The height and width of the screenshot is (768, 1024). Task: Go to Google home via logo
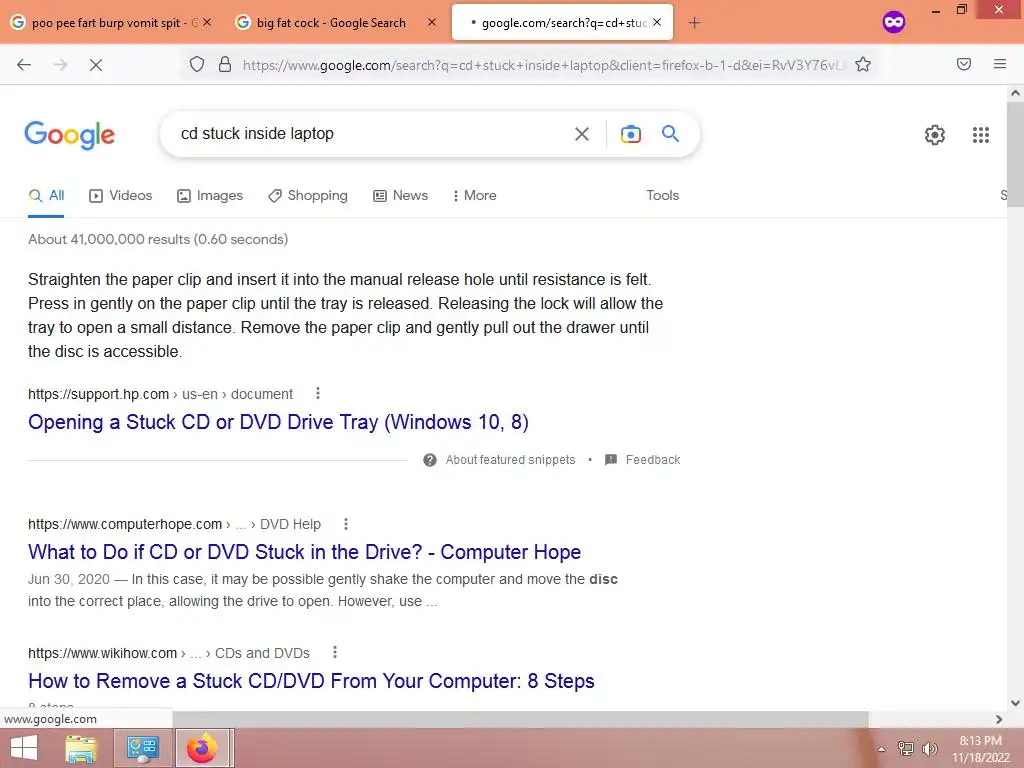pyautogui.click(x=69, y=135)
